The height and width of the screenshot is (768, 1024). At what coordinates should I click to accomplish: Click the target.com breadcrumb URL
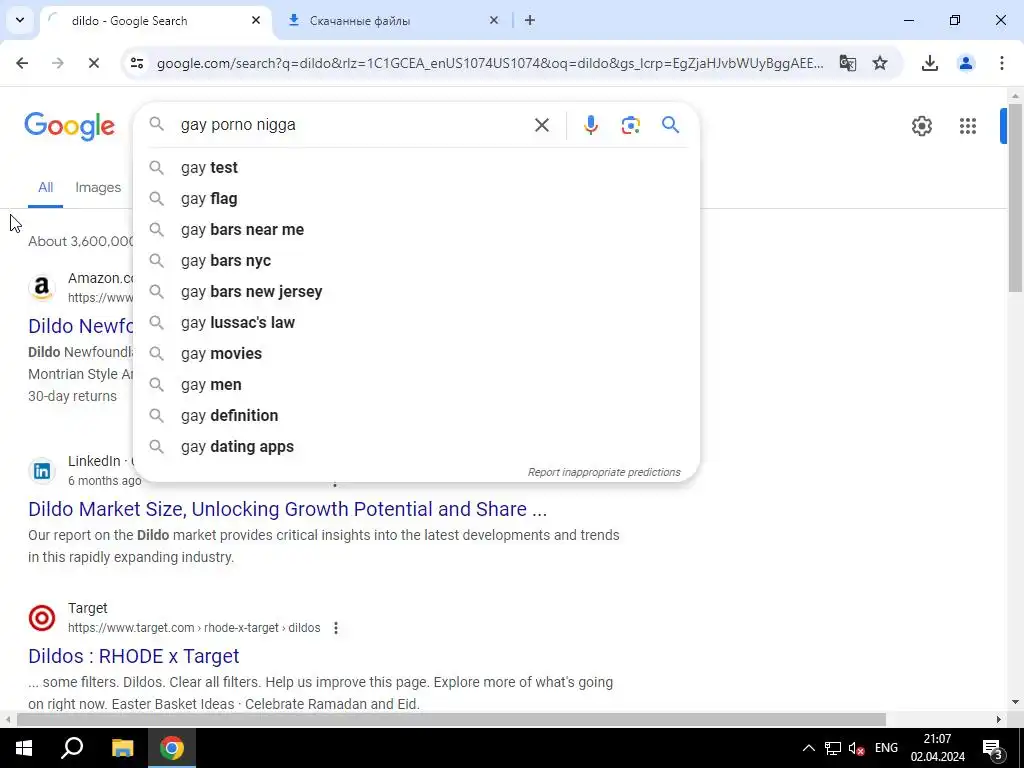tap(194, 628)
